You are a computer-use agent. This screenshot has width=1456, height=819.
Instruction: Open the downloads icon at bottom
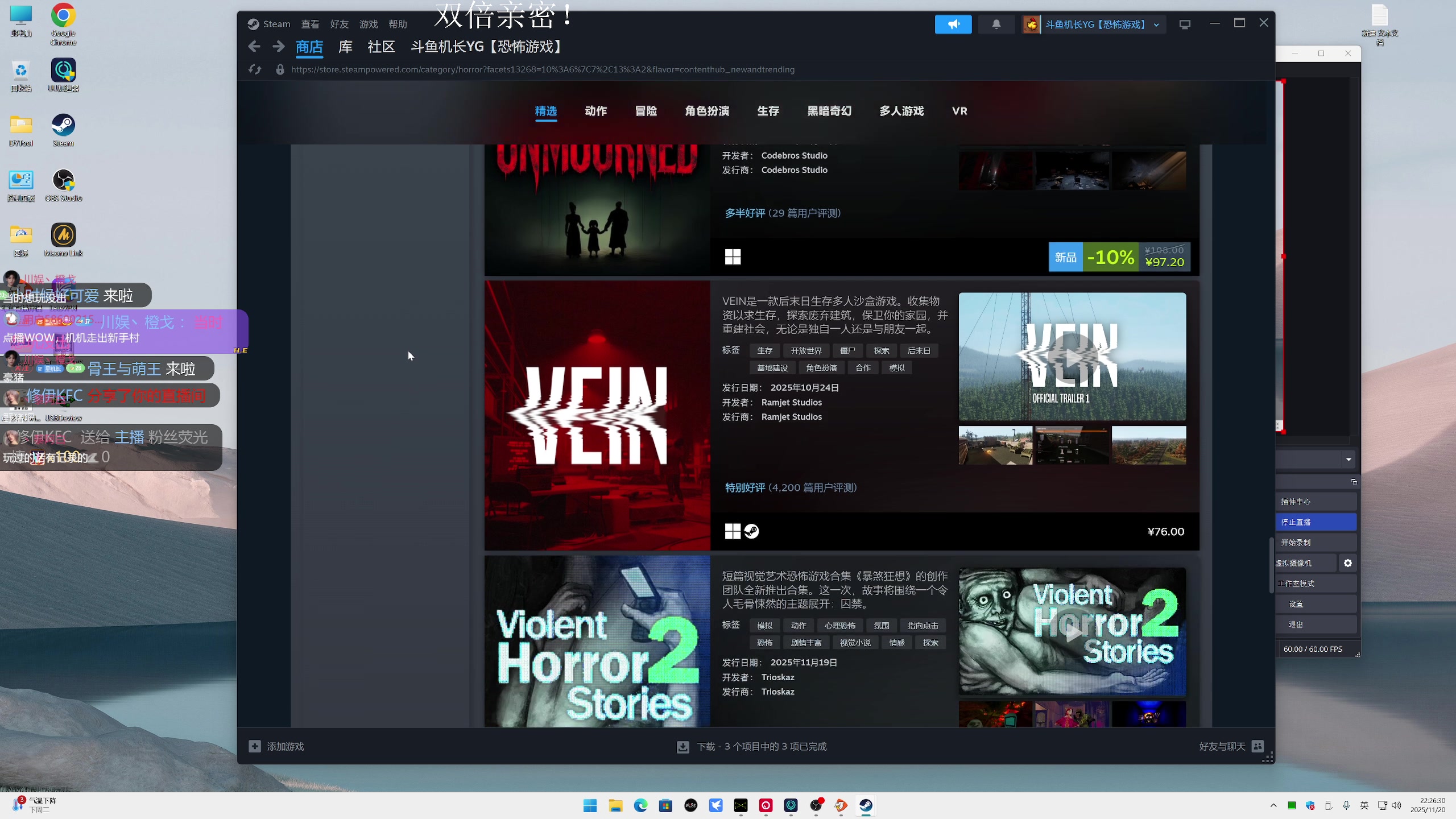(x=682, y=747)
